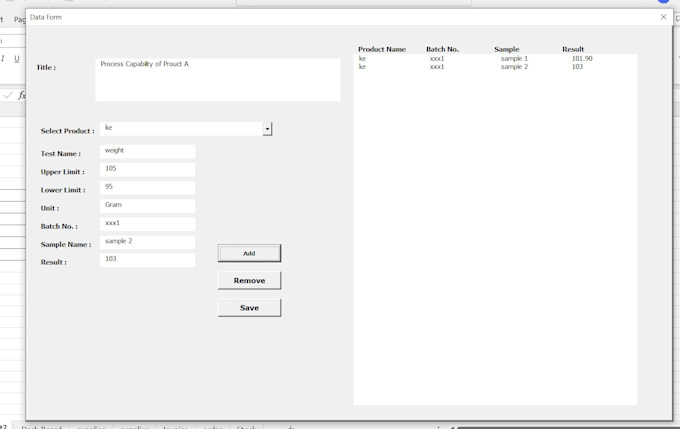This screenshot has height=429, width=680.
Task: Toggle Underline in the Excel ribbon
Action: click(x=17, y=59)
